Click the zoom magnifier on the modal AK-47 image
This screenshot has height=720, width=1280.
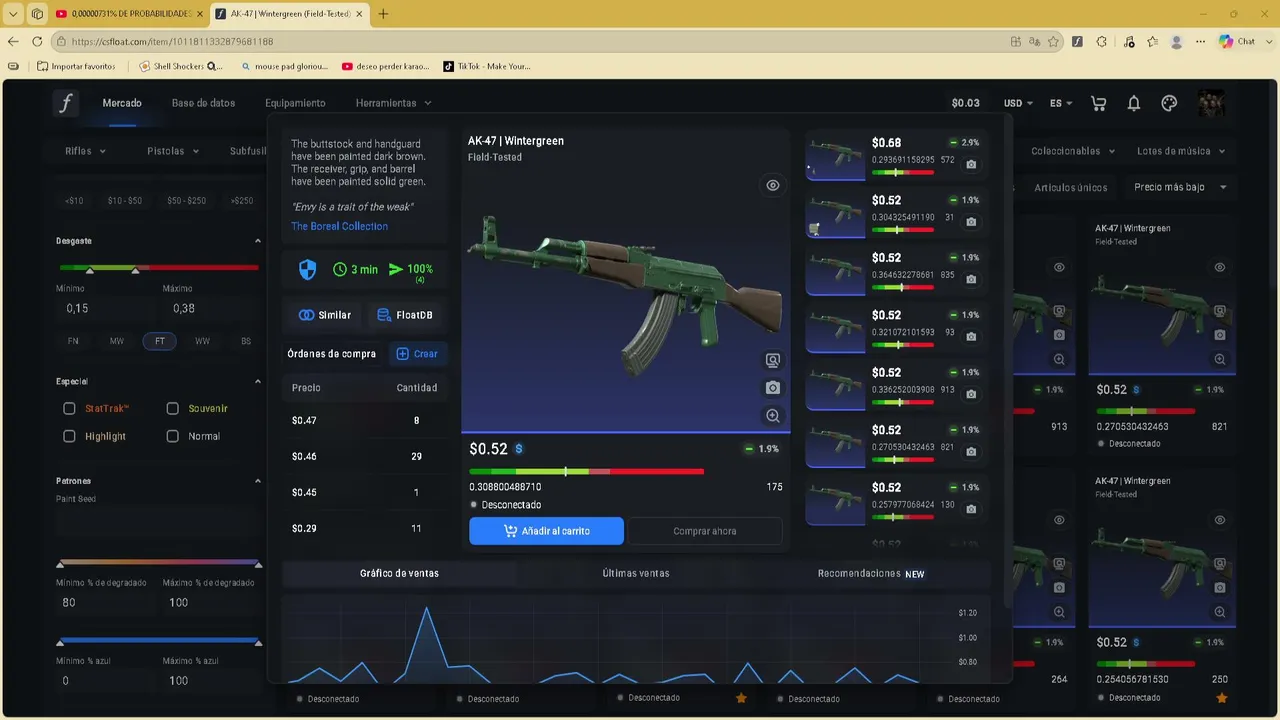tap(772, 416)
